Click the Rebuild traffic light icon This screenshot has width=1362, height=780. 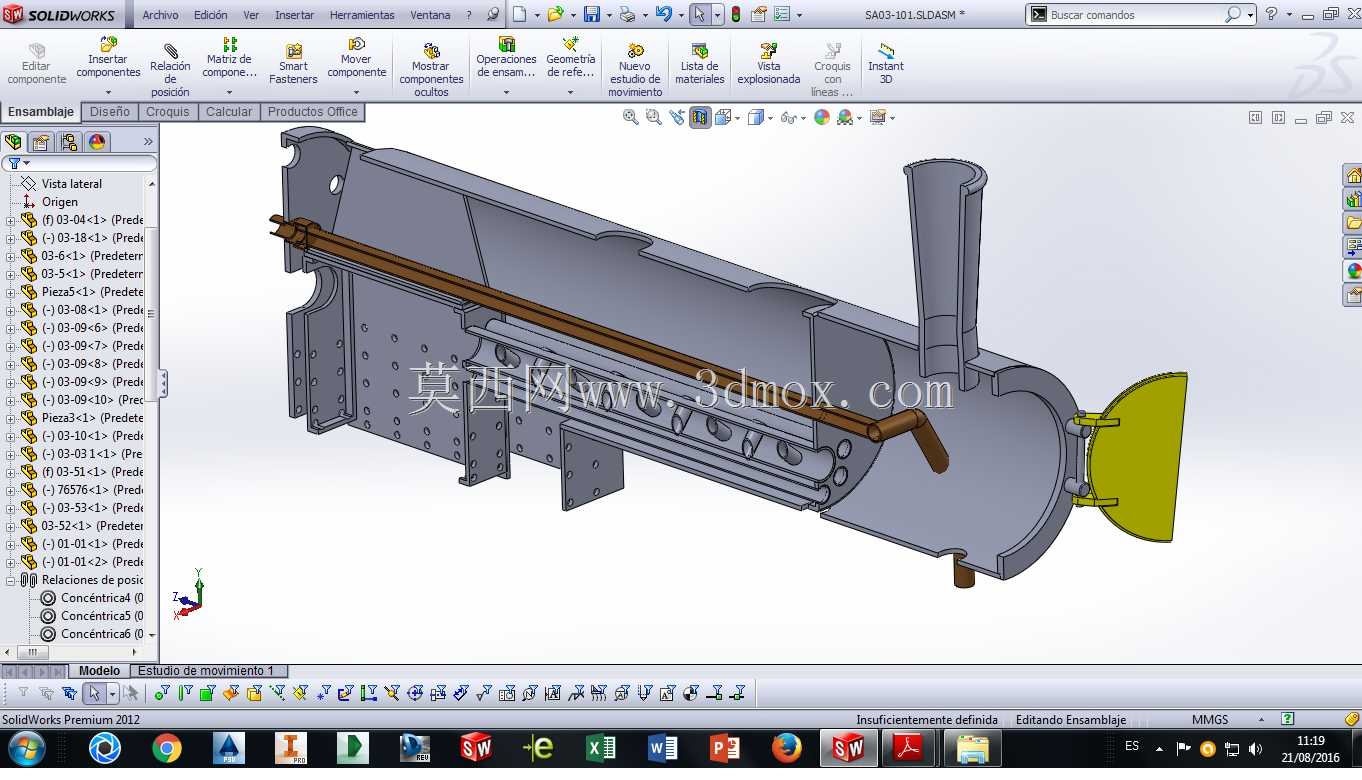pyautogui.click(x=736, y=14)
